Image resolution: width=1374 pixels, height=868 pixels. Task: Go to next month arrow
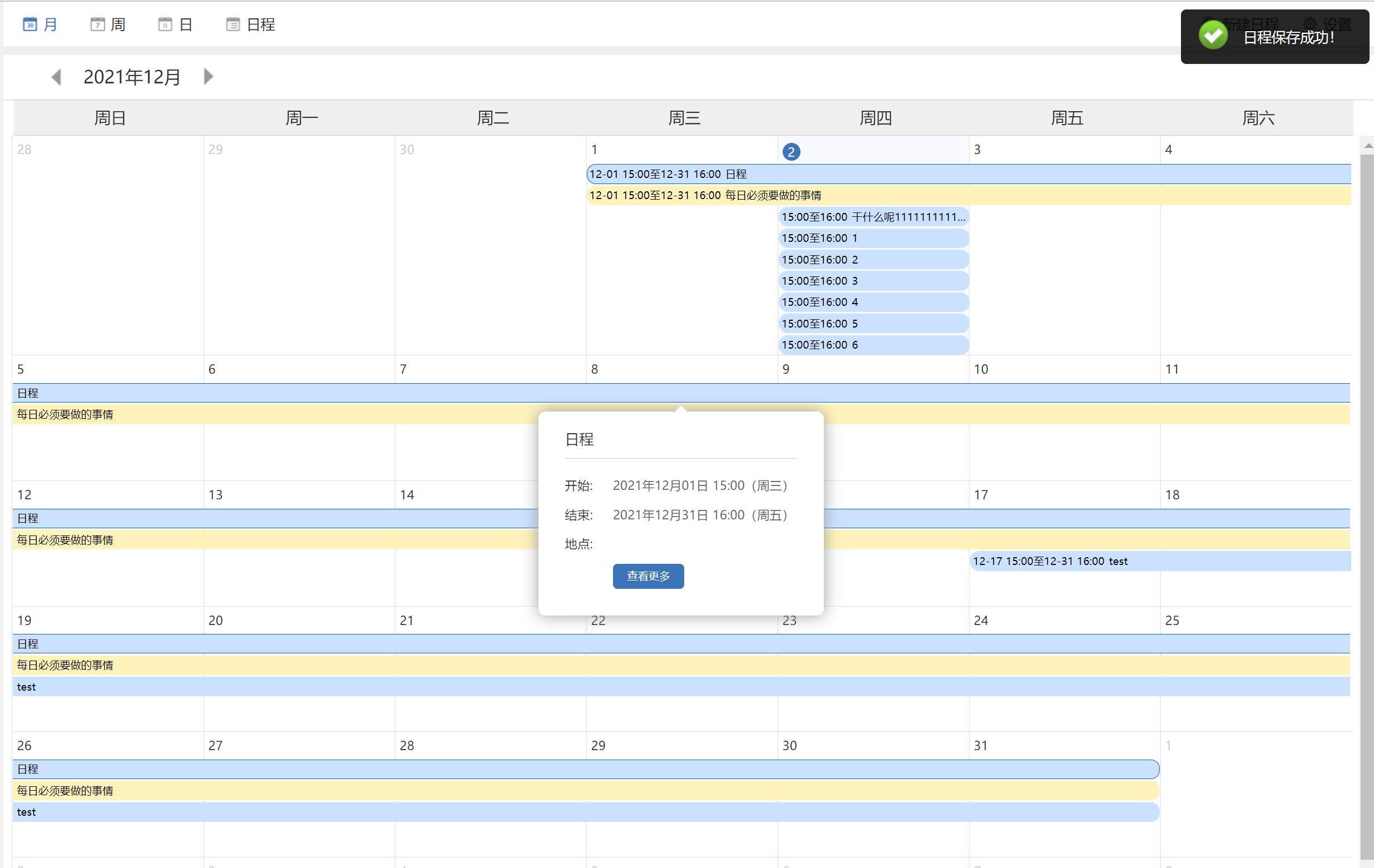click(x=208, y=76)
